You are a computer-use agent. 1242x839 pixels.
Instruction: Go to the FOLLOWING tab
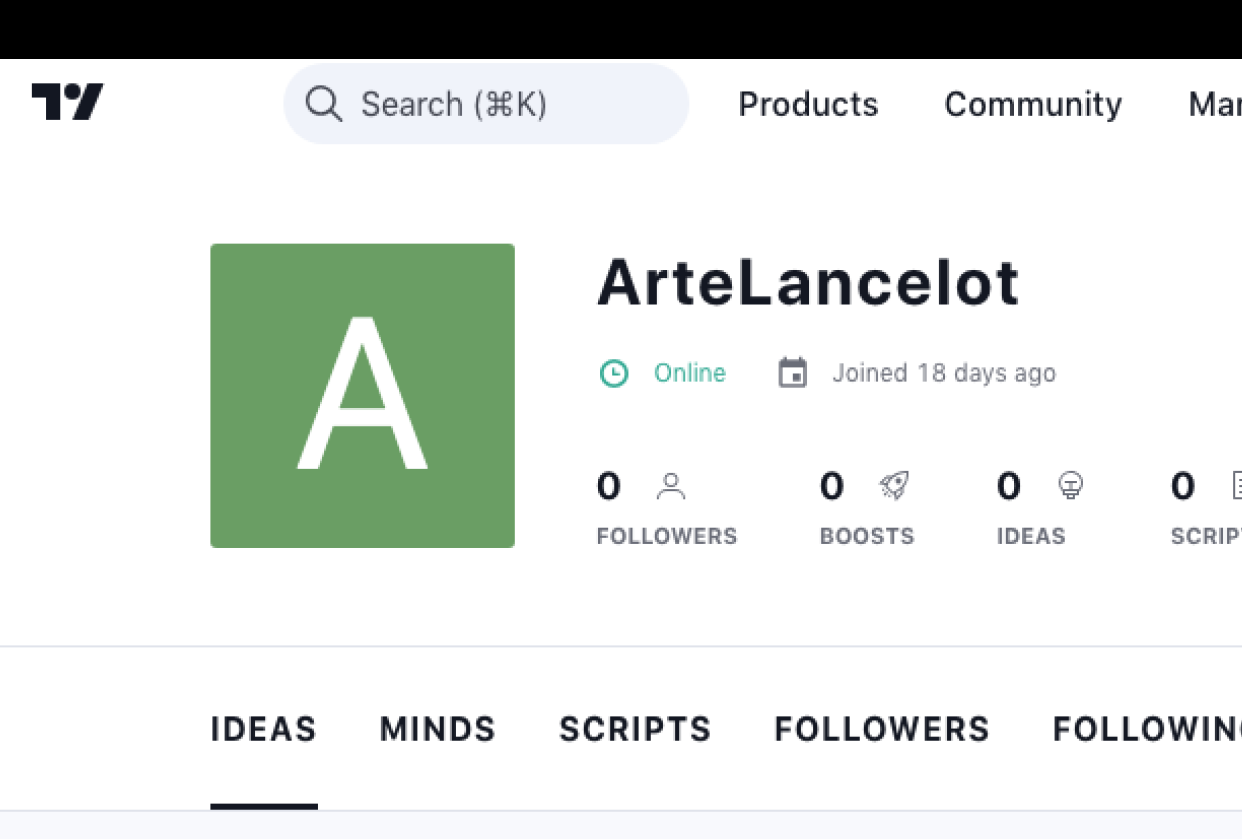click(x=1146, y=730)
